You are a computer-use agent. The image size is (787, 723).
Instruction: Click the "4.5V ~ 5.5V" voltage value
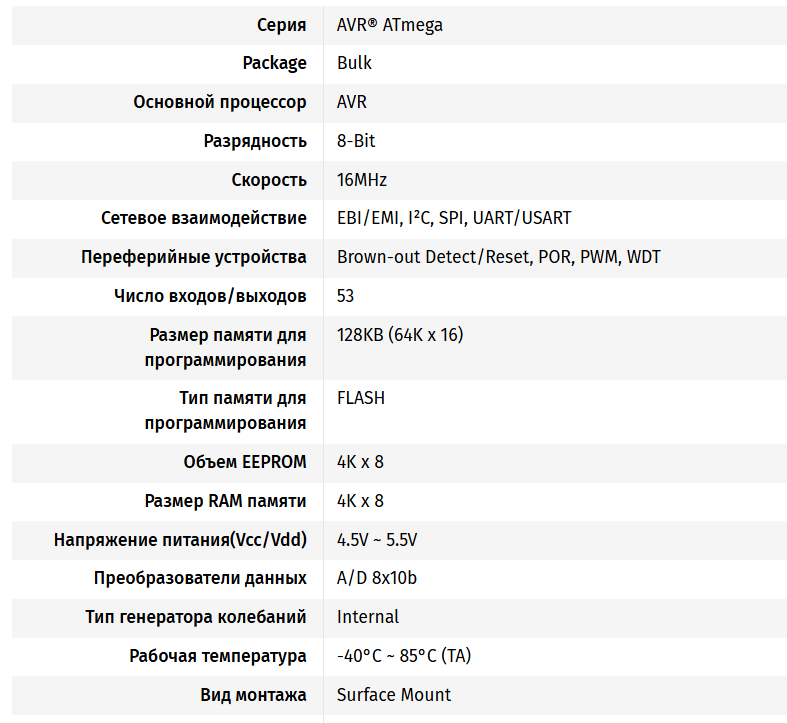tap(377, 540)
